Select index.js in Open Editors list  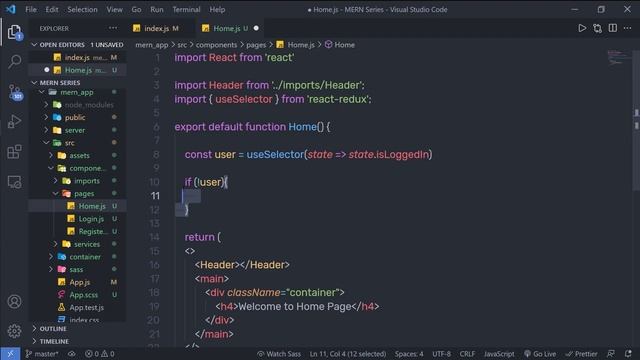[x=77, y=58]
